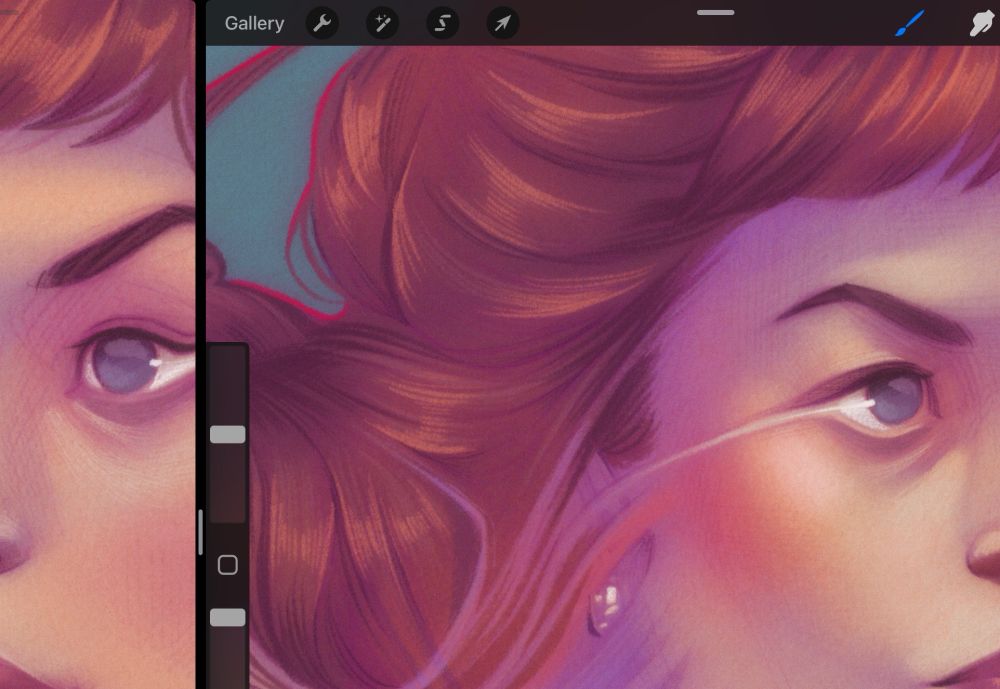Tap the top center grabber bar
The image size is (1000, 689).
(716, 12)
